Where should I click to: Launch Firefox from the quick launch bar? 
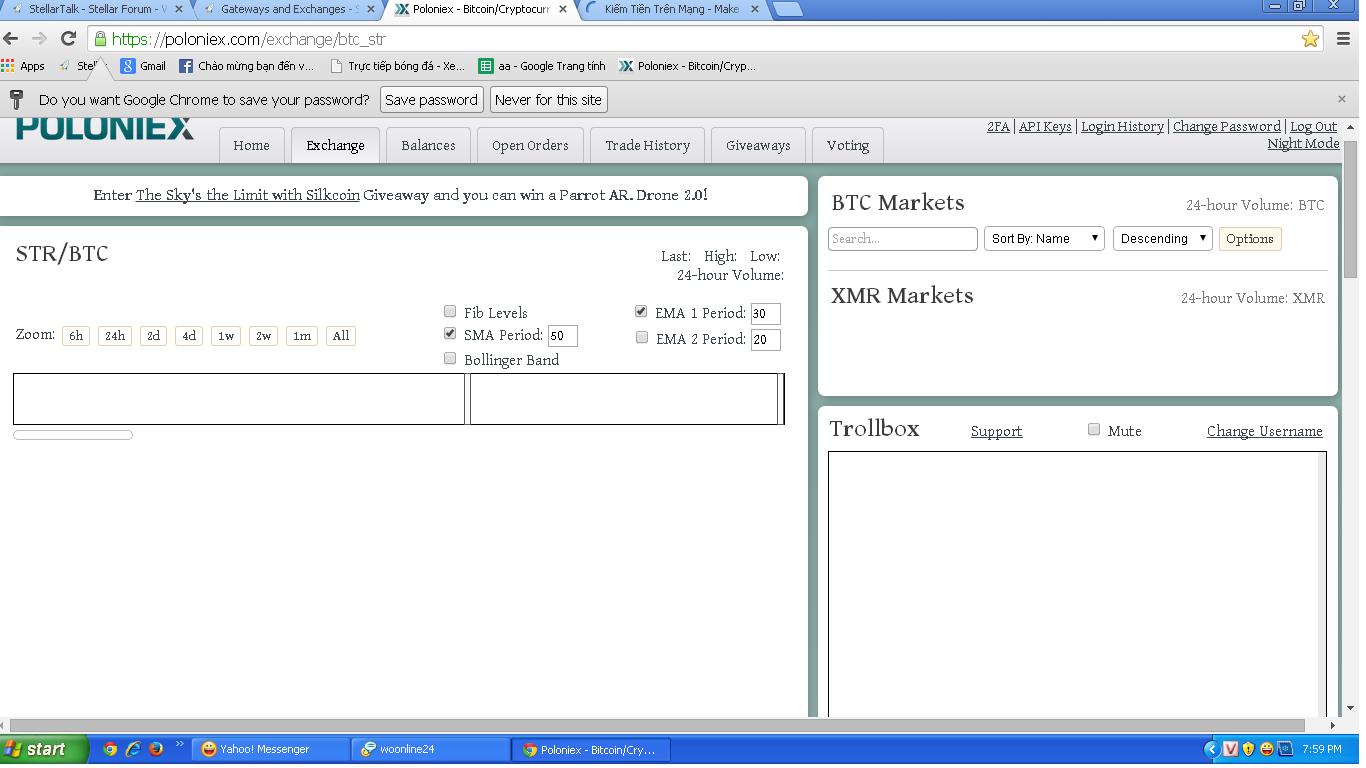pyautogui.click(x=156, y=749)
